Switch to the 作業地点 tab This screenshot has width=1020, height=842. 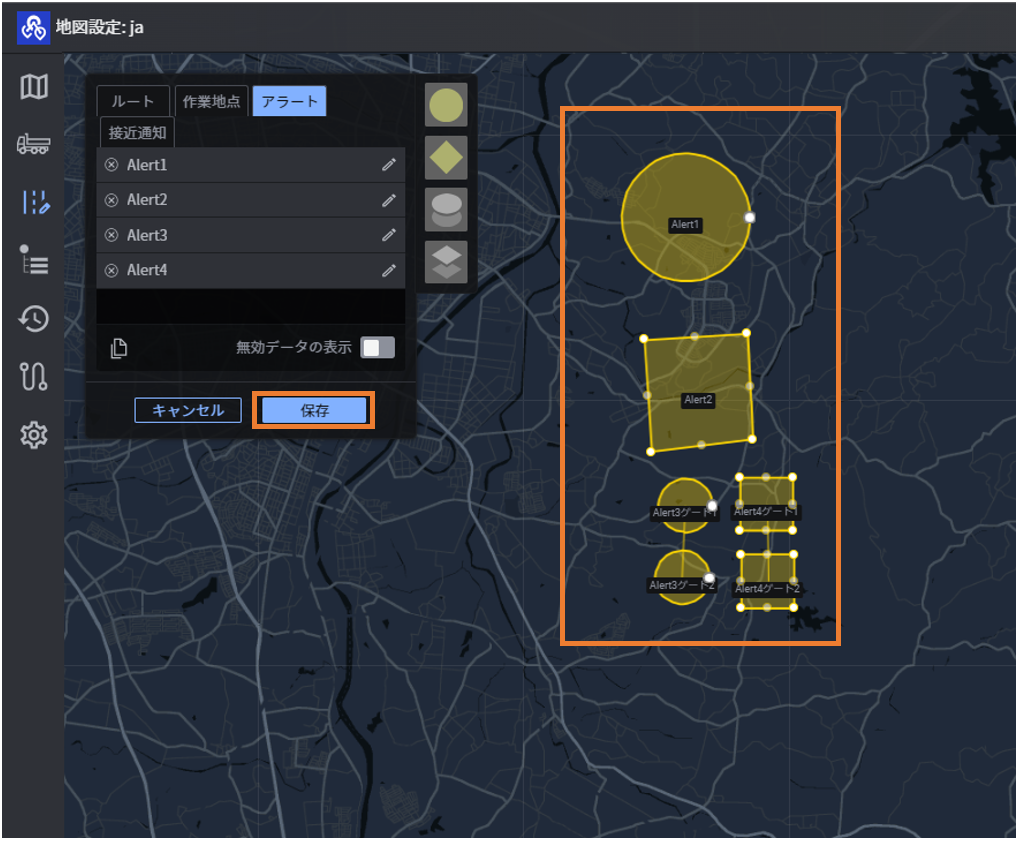pos(211,102)
